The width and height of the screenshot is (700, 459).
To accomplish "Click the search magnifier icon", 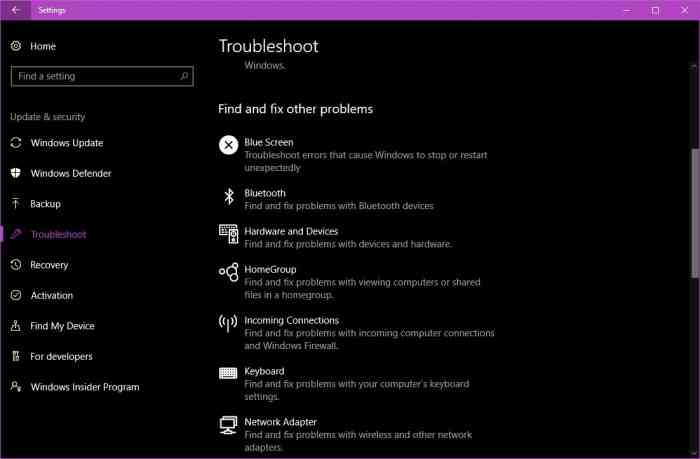I will click(x=184, y=76).
